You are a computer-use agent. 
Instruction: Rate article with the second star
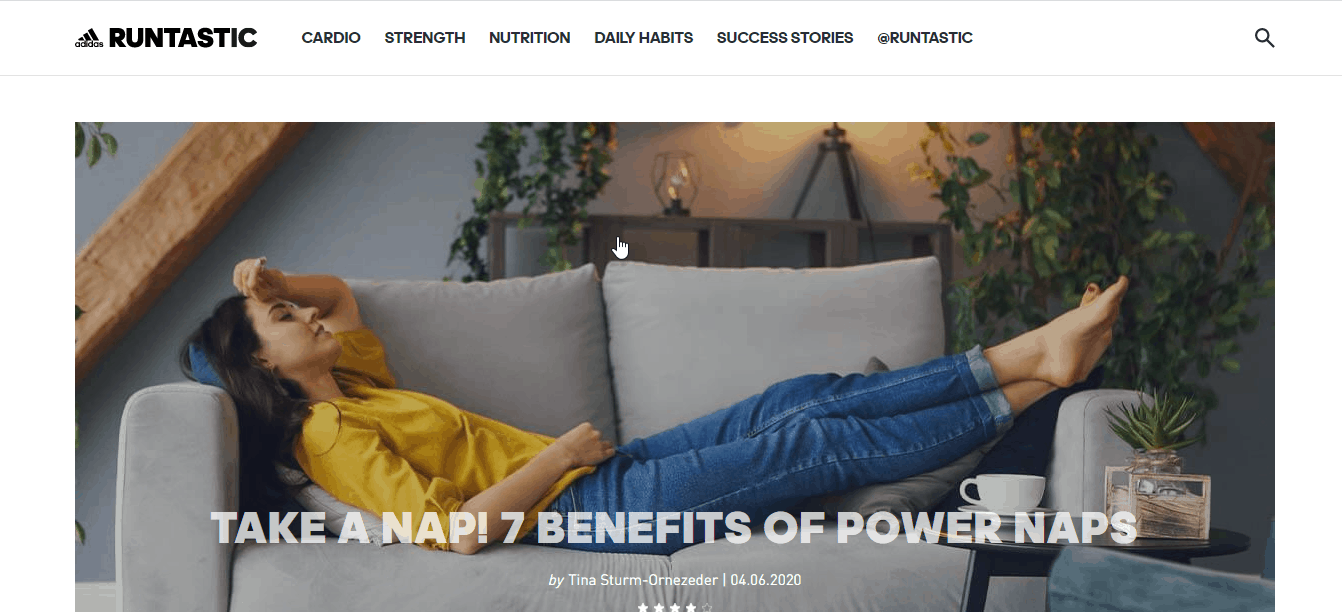click(x=659, y=606)
